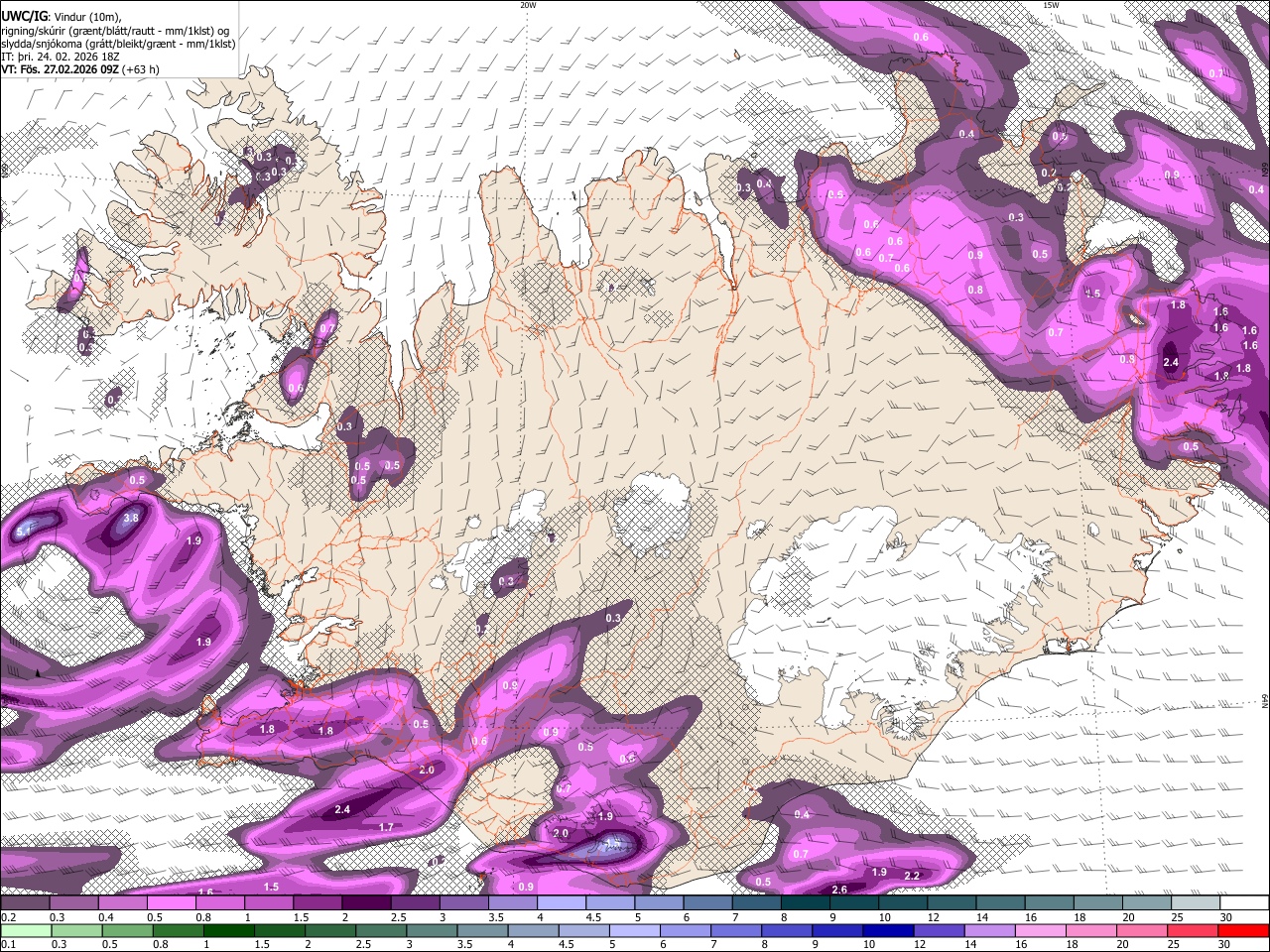
Task: Click the 'UWC/IG' title text
Action: tap(24, 17)
